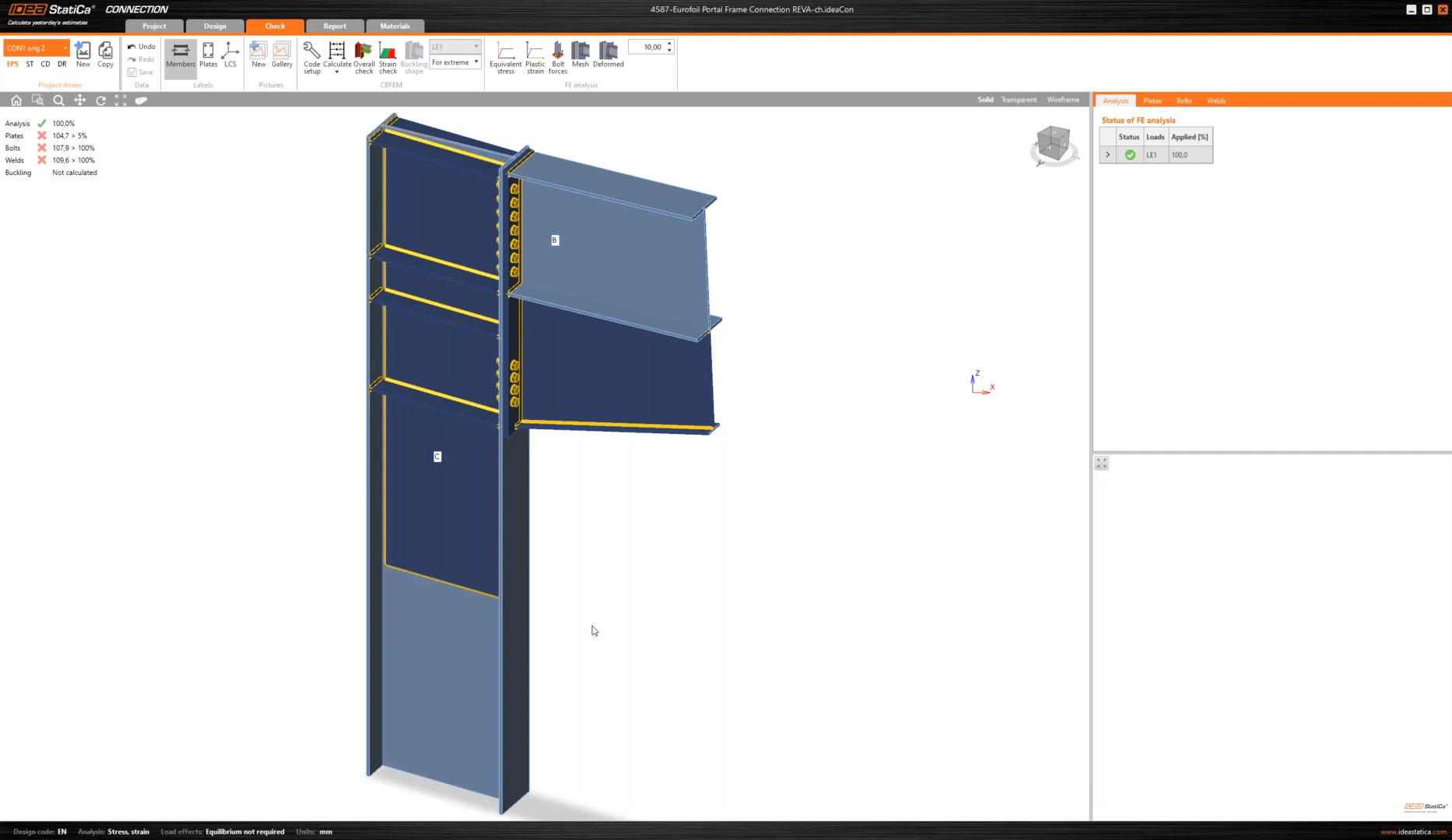1452x840 pixels.
Task: Activate the Plates labels tool
Action: click(x=208, y=54)
